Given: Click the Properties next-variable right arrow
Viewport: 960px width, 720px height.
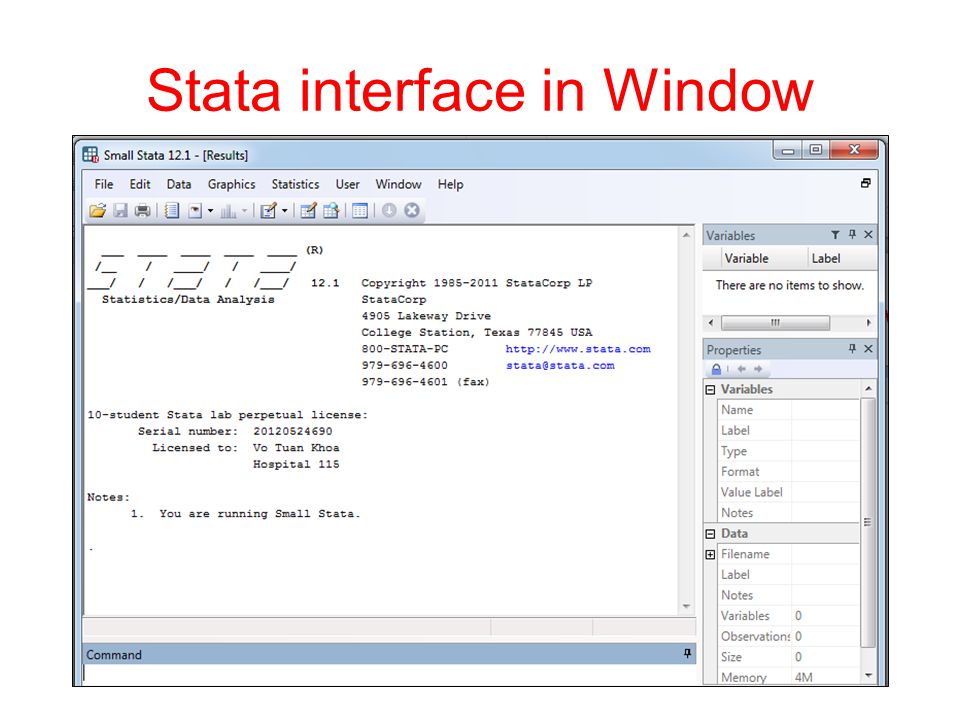Looking at the screenshot, I should coord(758,369).
